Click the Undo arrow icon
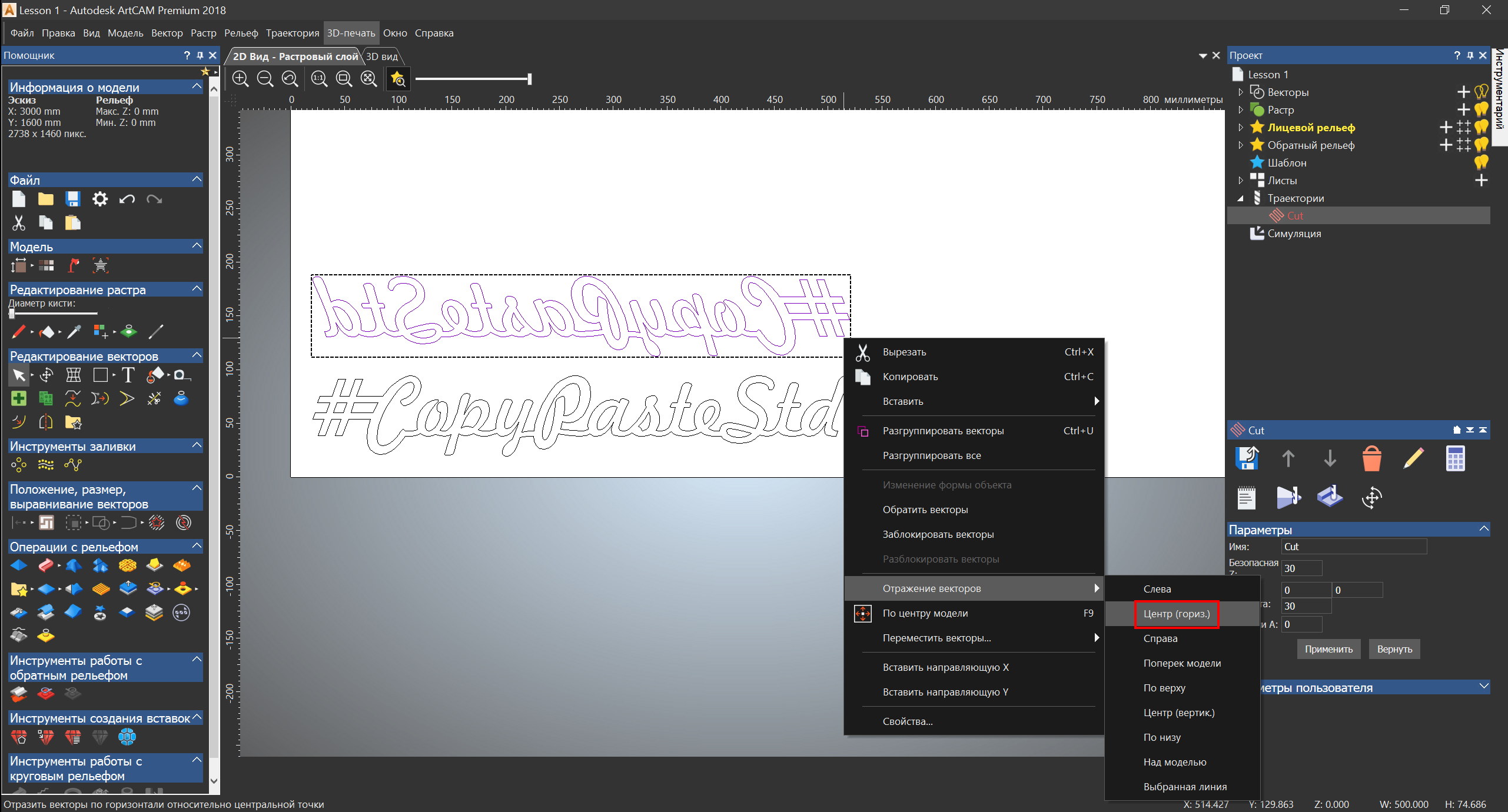This screenshot has width=1508, height=812. click(127, 199)
